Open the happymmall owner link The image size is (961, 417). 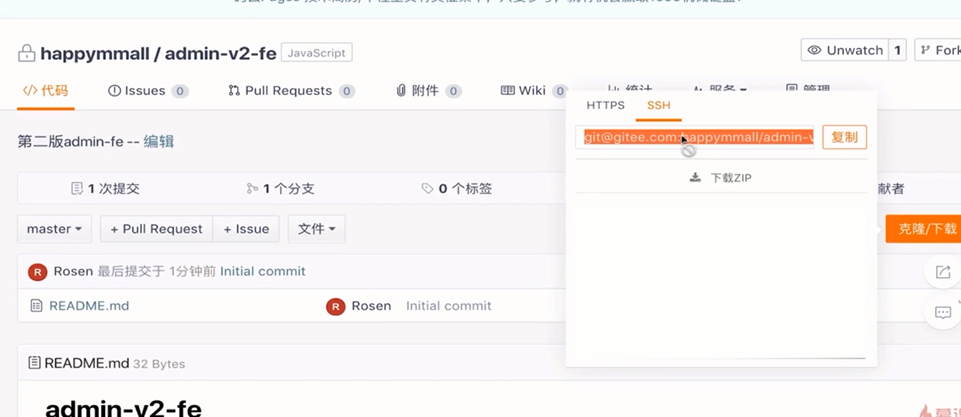[x=95, y=53]
